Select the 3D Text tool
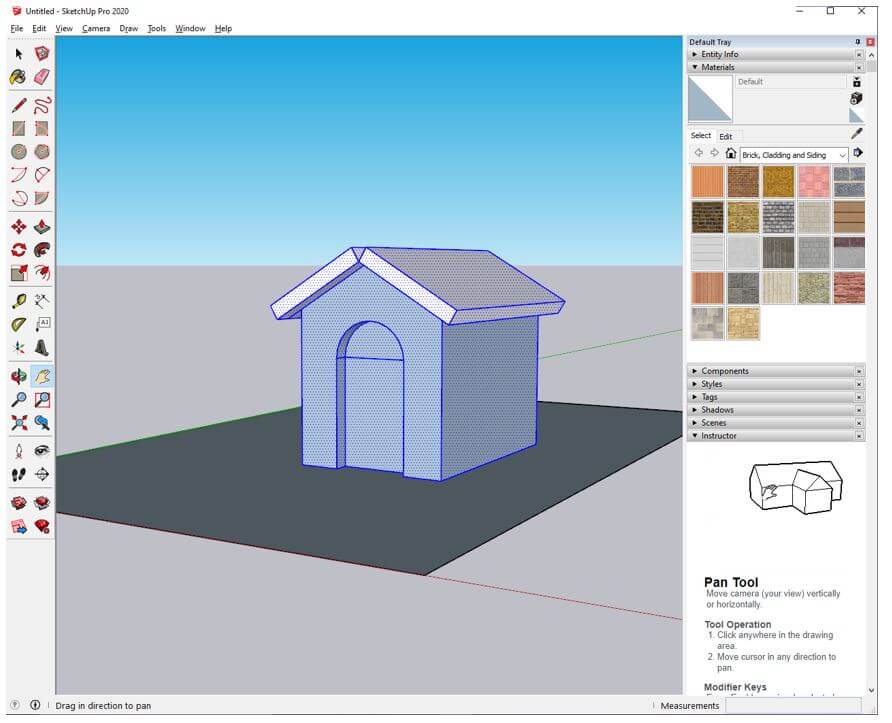The height and width of the screenshot is (723, 892). [x=42, y=348]
